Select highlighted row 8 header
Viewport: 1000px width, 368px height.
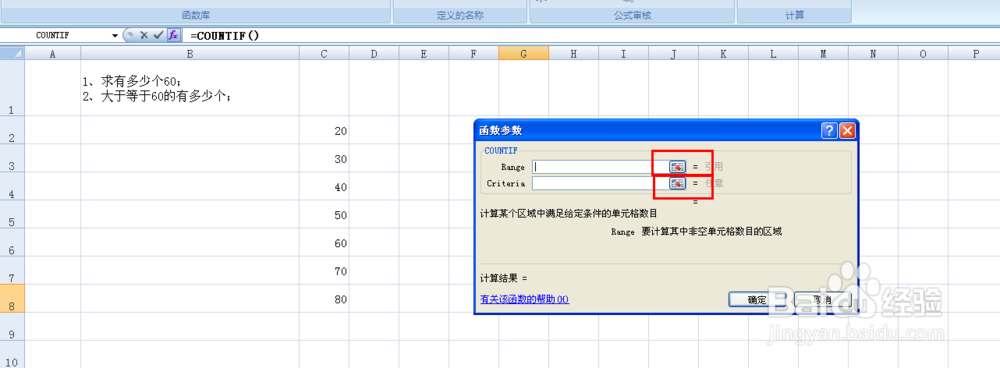[x=12, y=298]
